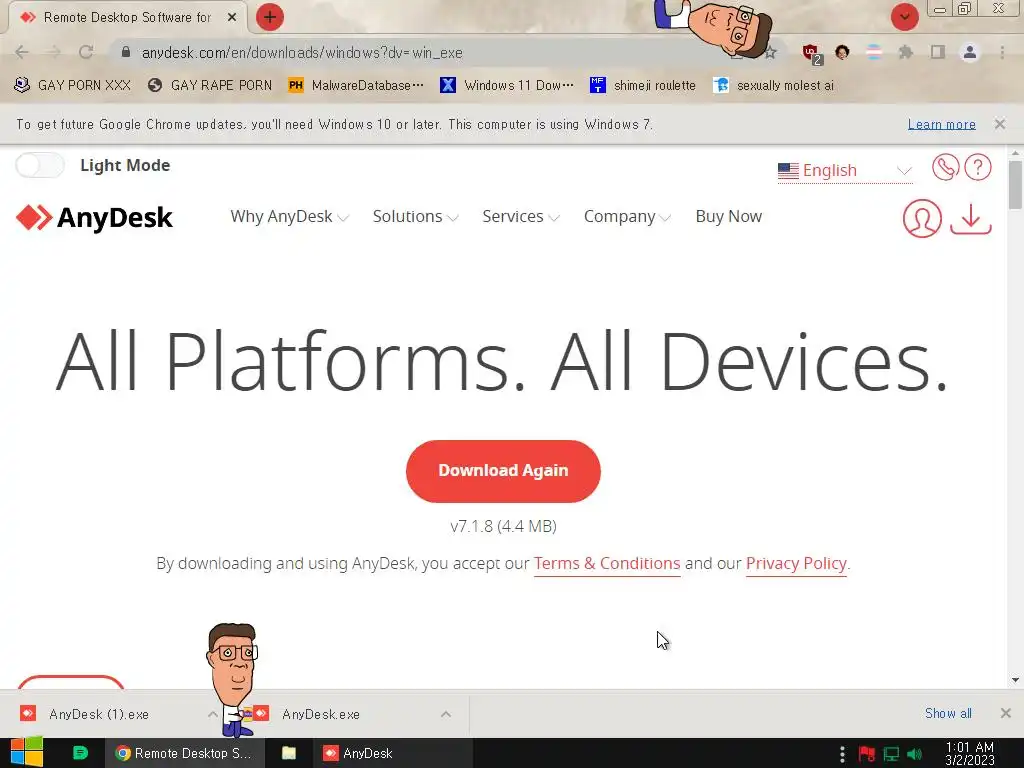Click the v7.1.8 (4.4 MB) version text
The width and height of the screenshot is (1024, 768).
coord(504,526)
